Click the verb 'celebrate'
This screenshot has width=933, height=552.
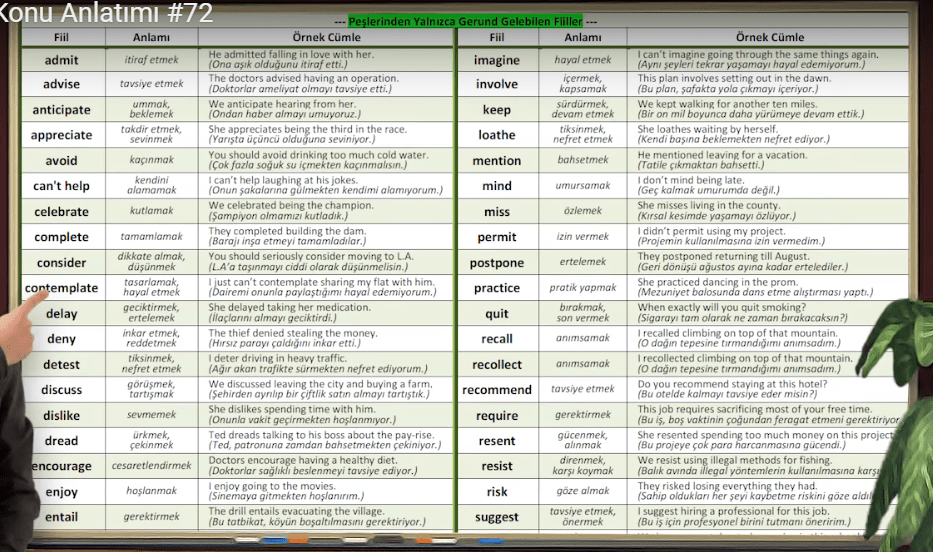(x=61, y=212)
